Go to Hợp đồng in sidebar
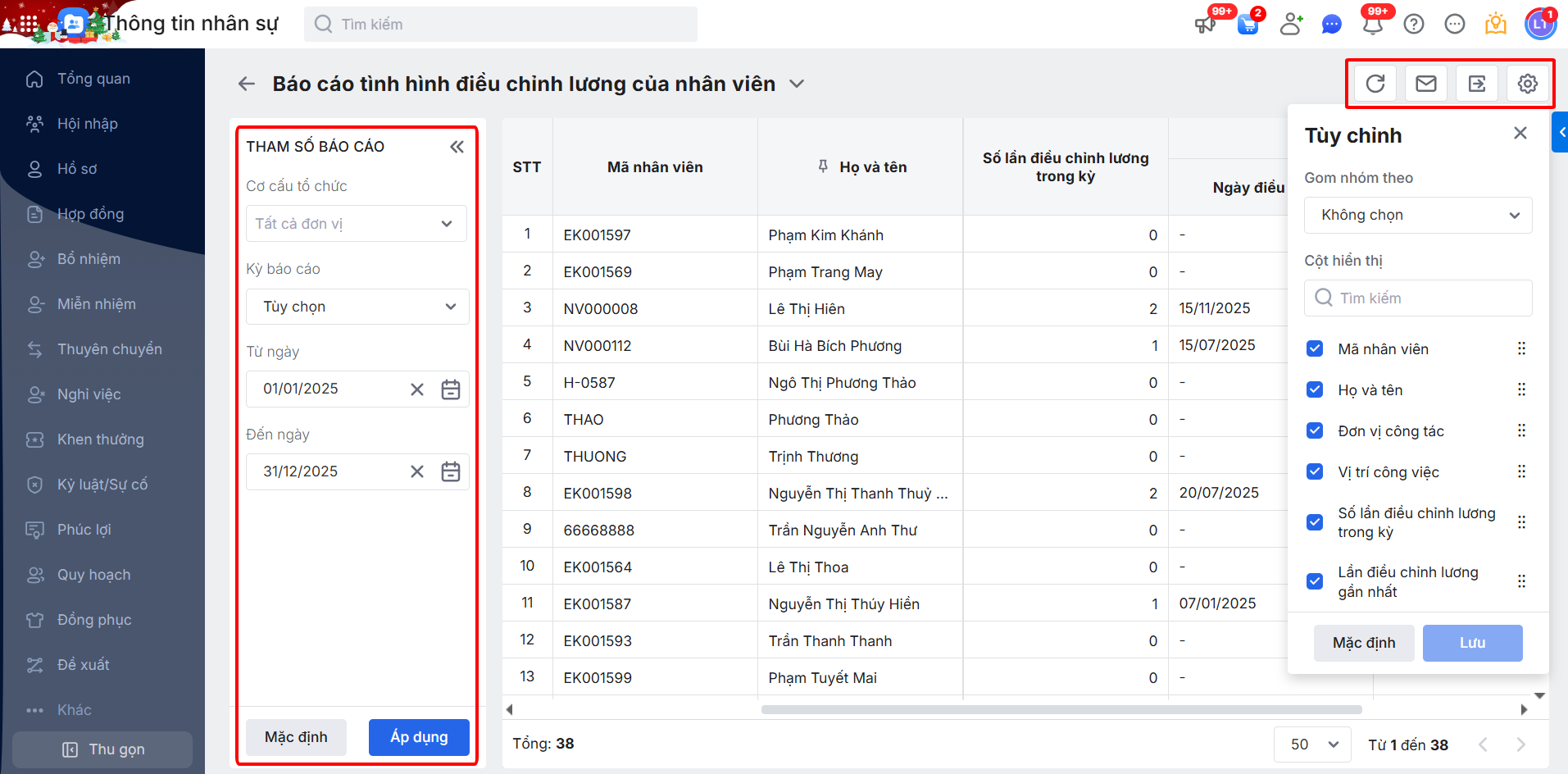This screenshot has width=1568, height=774. pyautogui.click(x=90, y=214)
